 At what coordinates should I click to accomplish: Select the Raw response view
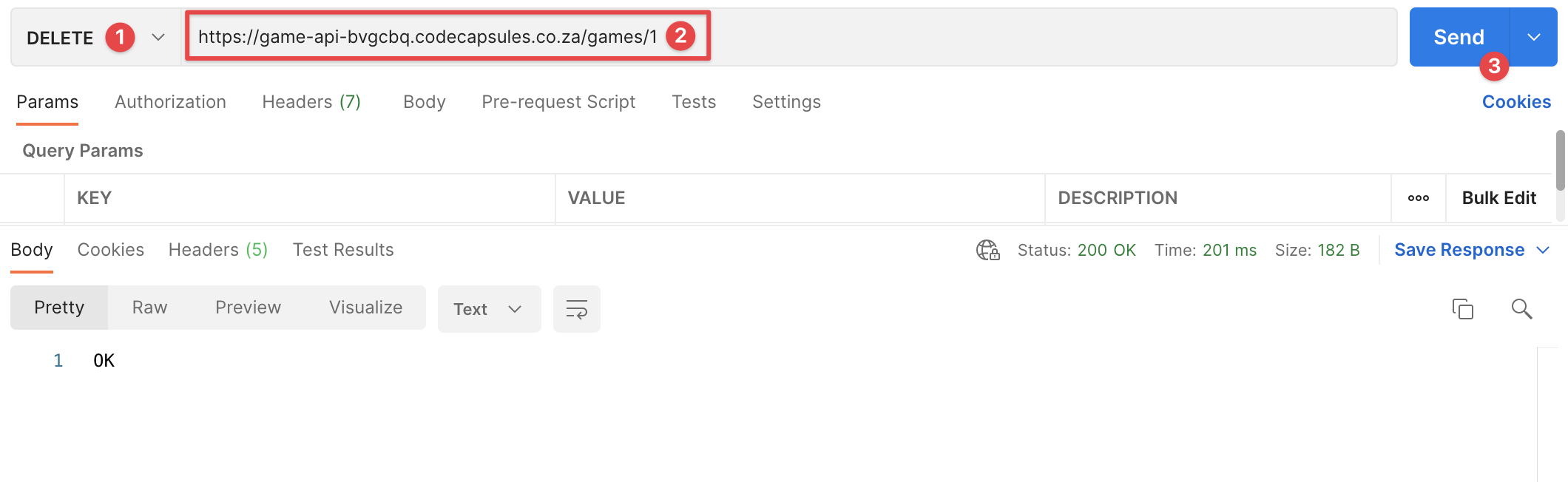pos(149,308)
